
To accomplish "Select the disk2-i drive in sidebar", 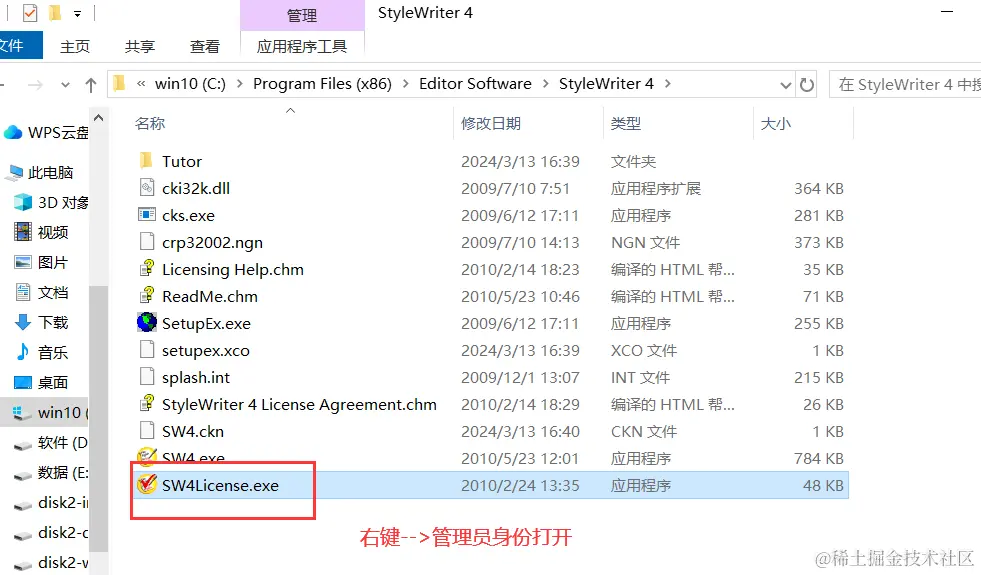I will point(51,502).
